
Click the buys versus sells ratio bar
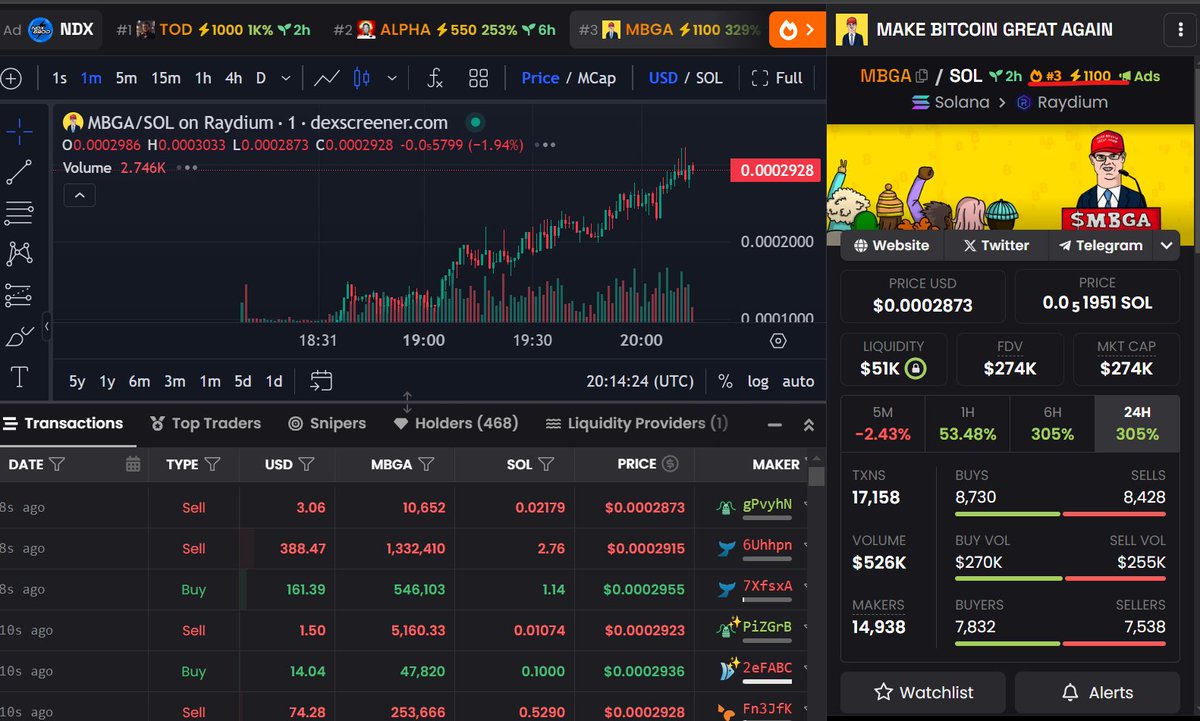pos(1060,514)
